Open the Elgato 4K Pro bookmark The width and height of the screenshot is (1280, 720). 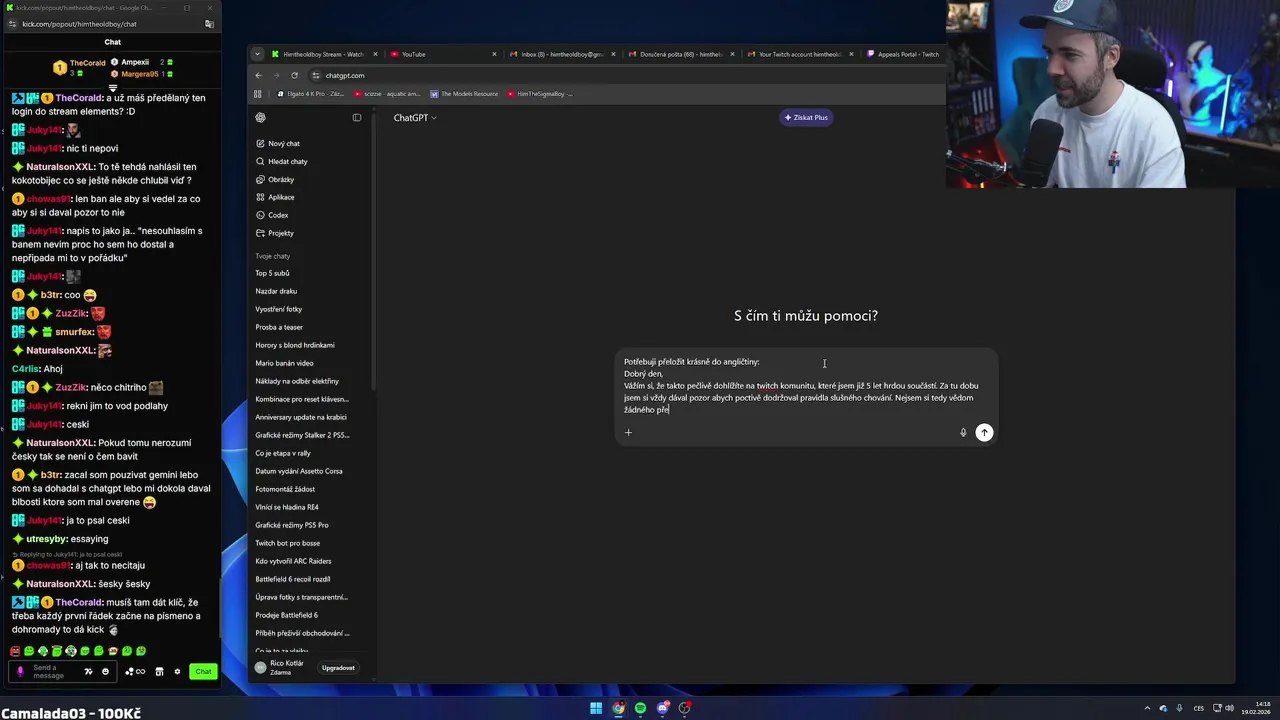pos(310,94)
